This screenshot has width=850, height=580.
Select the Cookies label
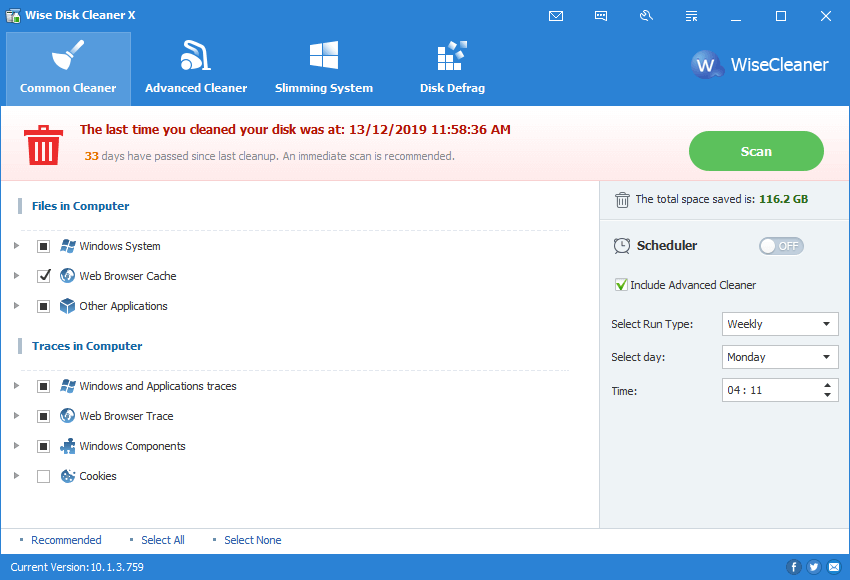tap(98, 476)
